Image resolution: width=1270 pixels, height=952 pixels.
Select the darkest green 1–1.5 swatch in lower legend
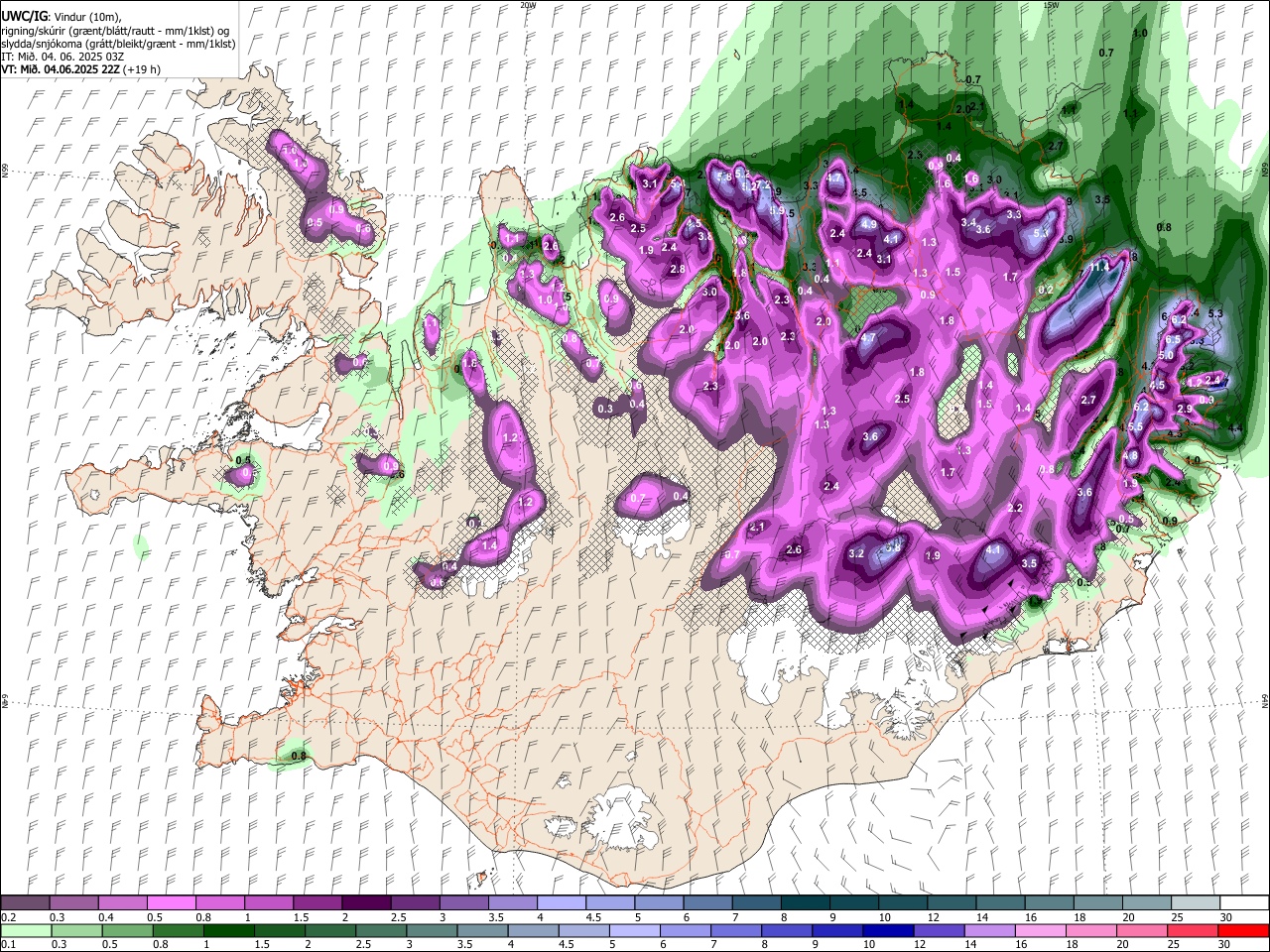[x=227, y=930]
